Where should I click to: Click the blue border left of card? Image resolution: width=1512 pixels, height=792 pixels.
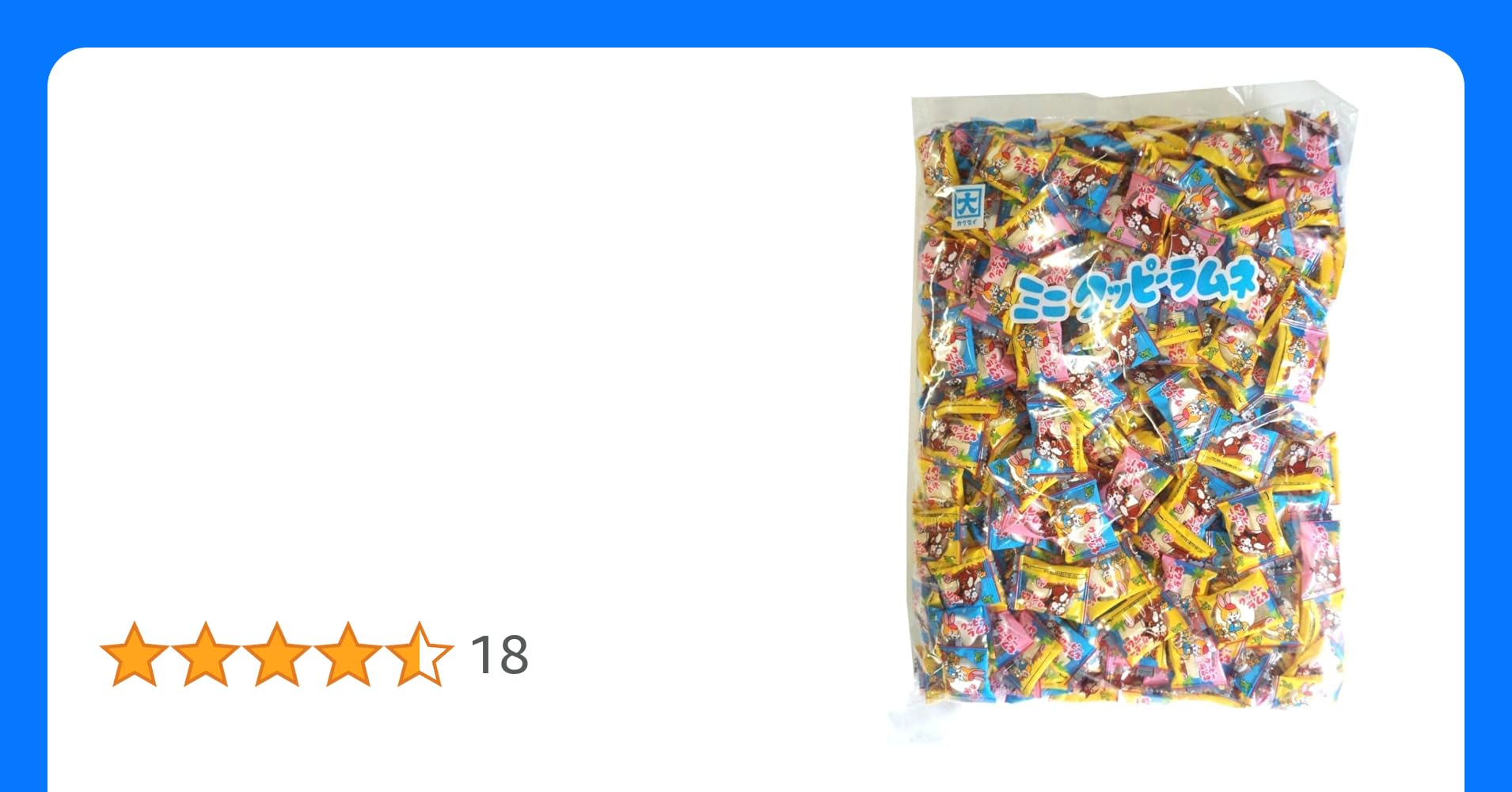click(x=24, y=420)
